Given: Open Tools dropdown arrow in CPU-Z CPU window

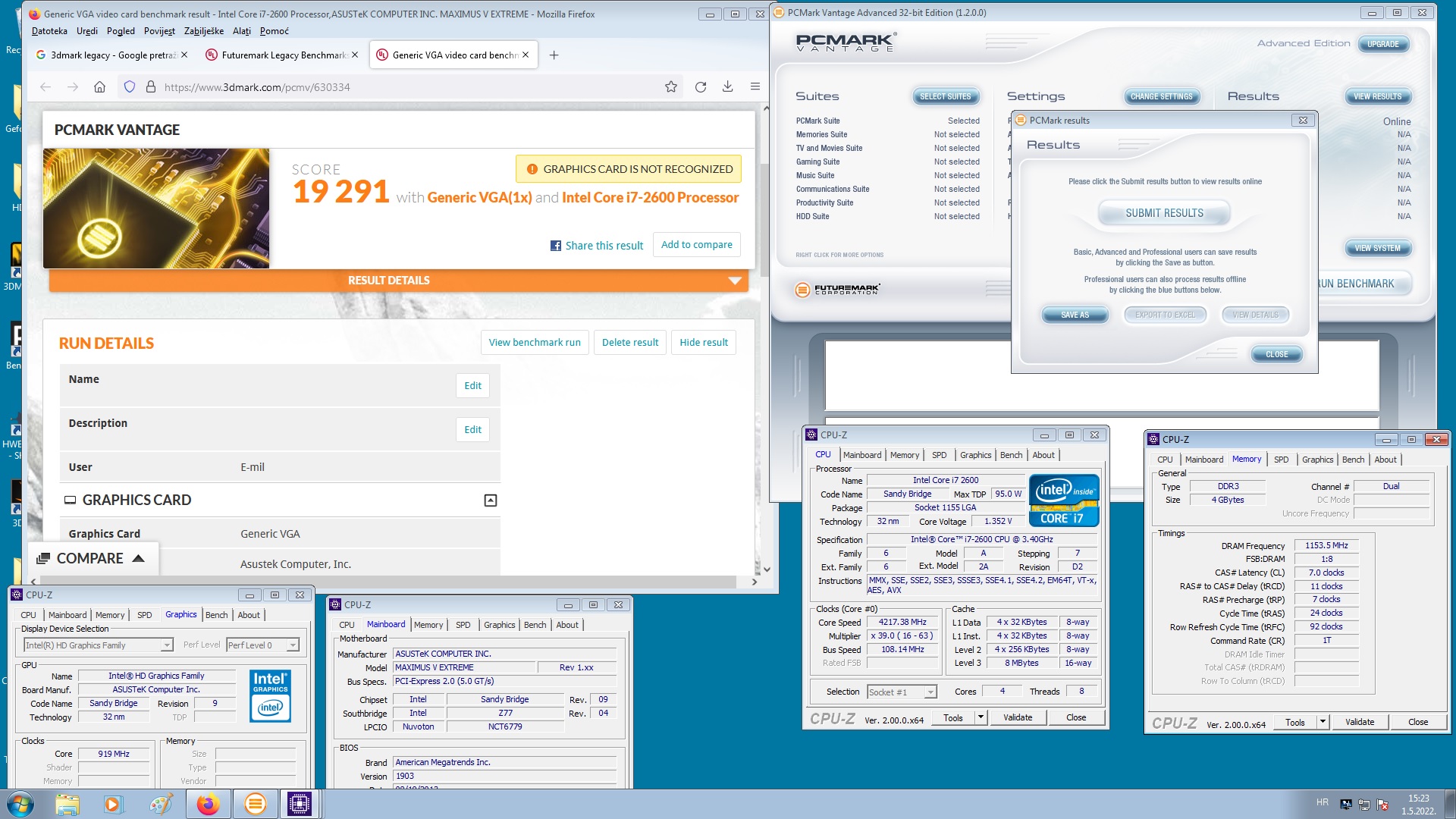Looking at the screenshot, I should click(x=980, y=717).
